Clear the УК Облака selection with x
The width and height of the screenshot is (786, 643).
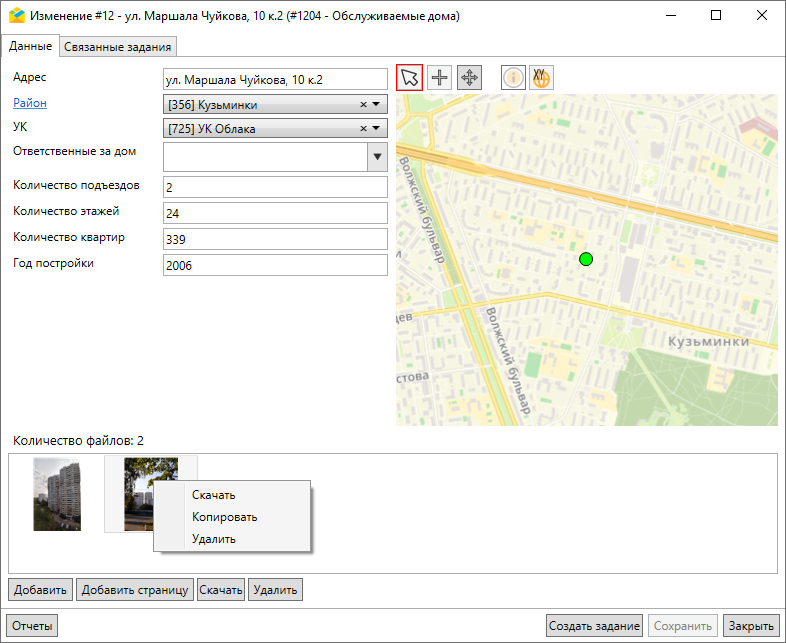coord(364,129)
